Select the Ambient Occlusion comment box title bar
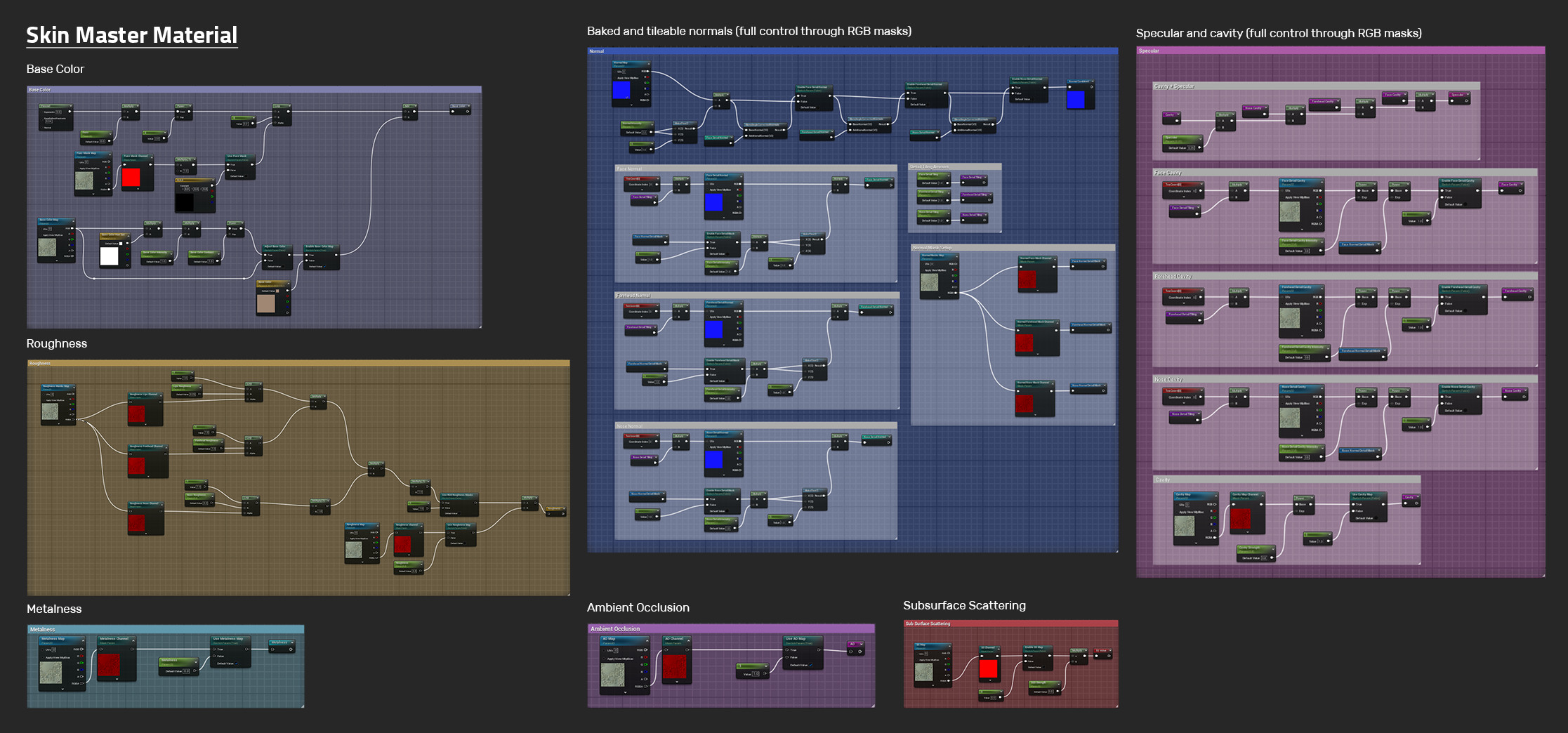1568x733 pixels. point(731,628)
